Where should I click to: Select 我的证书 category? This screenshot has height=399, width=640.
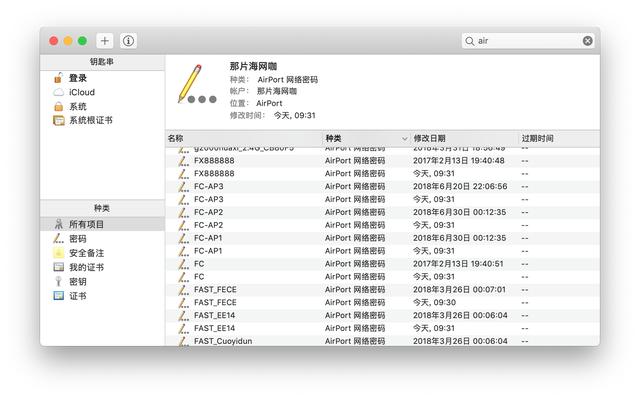(102, 267)
